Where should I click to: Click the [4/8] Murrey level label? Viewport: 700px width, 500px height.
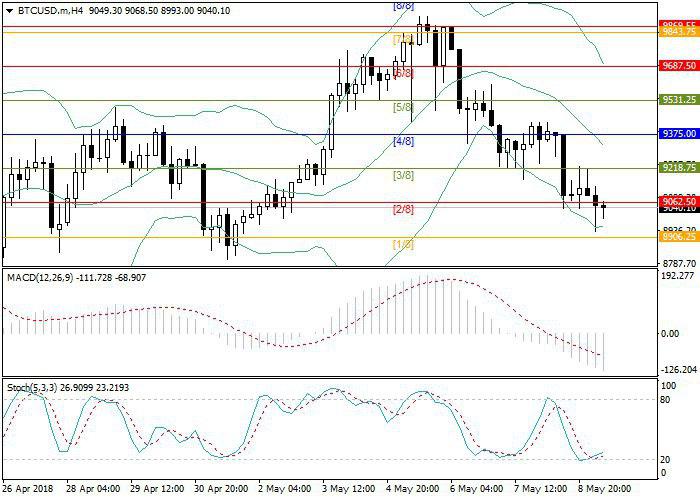click(x=403, y=141)
